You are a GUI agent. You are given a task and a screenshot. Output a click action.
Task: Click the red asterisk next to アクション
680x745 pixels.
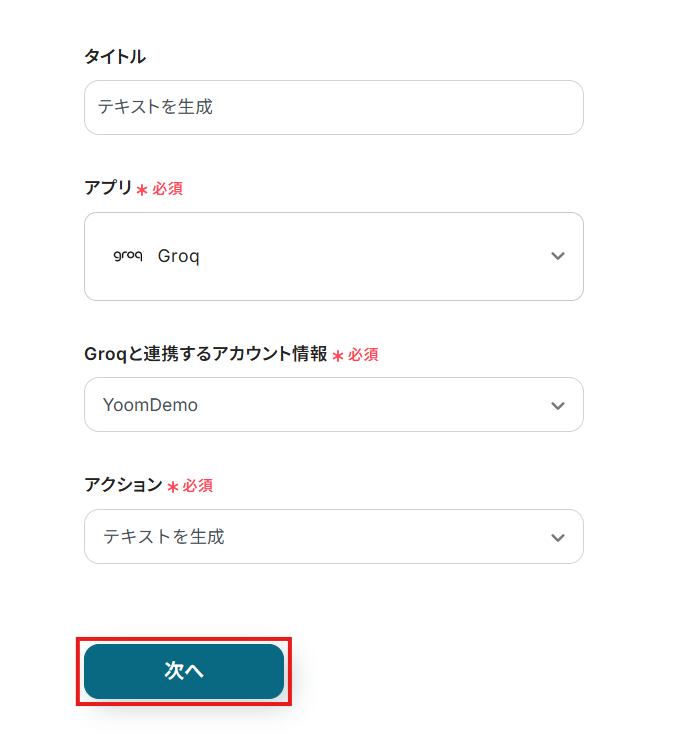pos(173,487)
